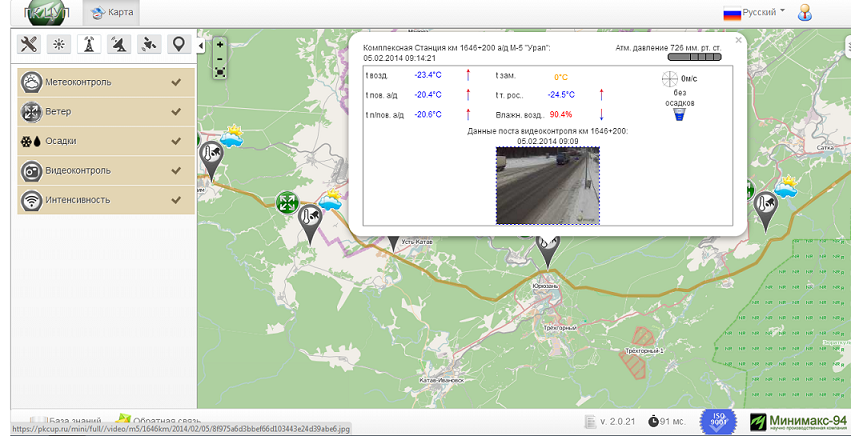The image size is (851, 436).
Task: Toggle the Ветер layer checkmark
Action: [176, 111]
